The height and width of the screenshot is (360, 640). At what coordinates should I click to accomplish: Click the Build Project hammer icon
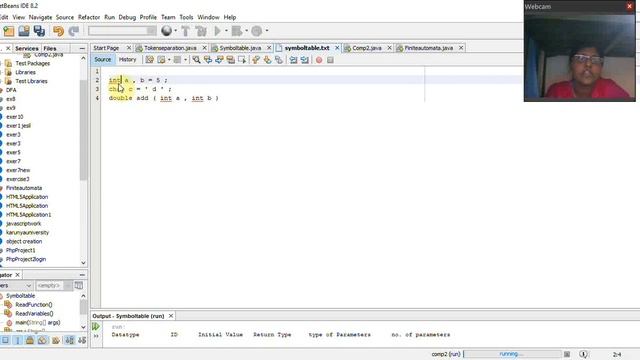[185, 31]
